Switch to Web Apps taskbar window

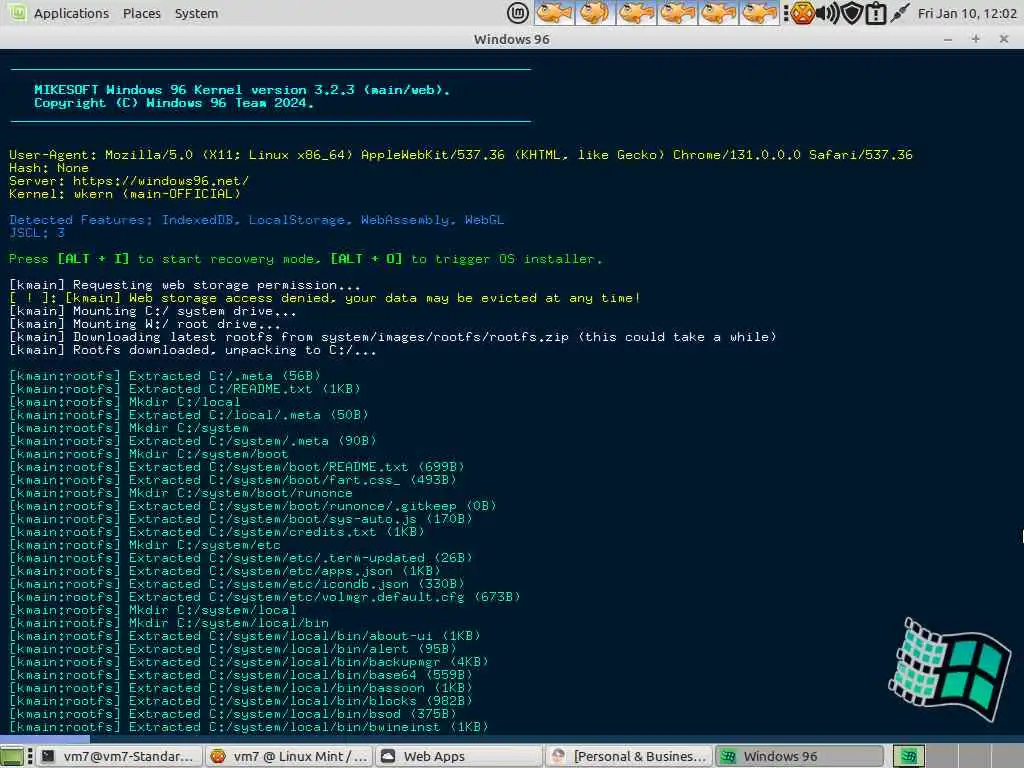tap(459, 756)
